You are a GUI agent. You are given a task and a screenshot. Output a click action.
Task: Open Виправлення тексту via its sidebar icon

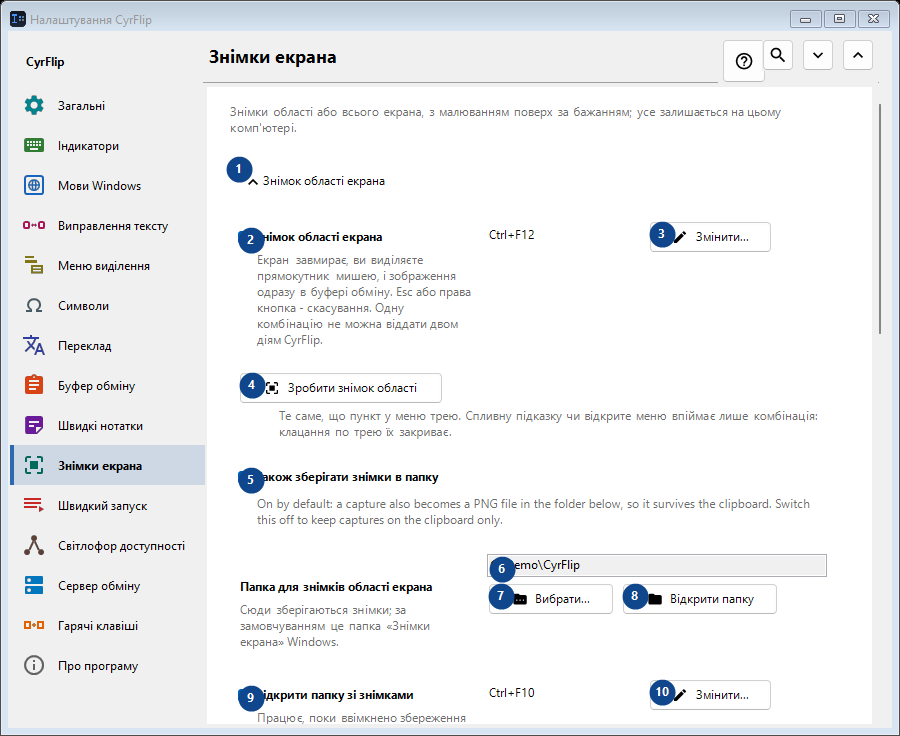pyautogui.click(x=34, y=226)
